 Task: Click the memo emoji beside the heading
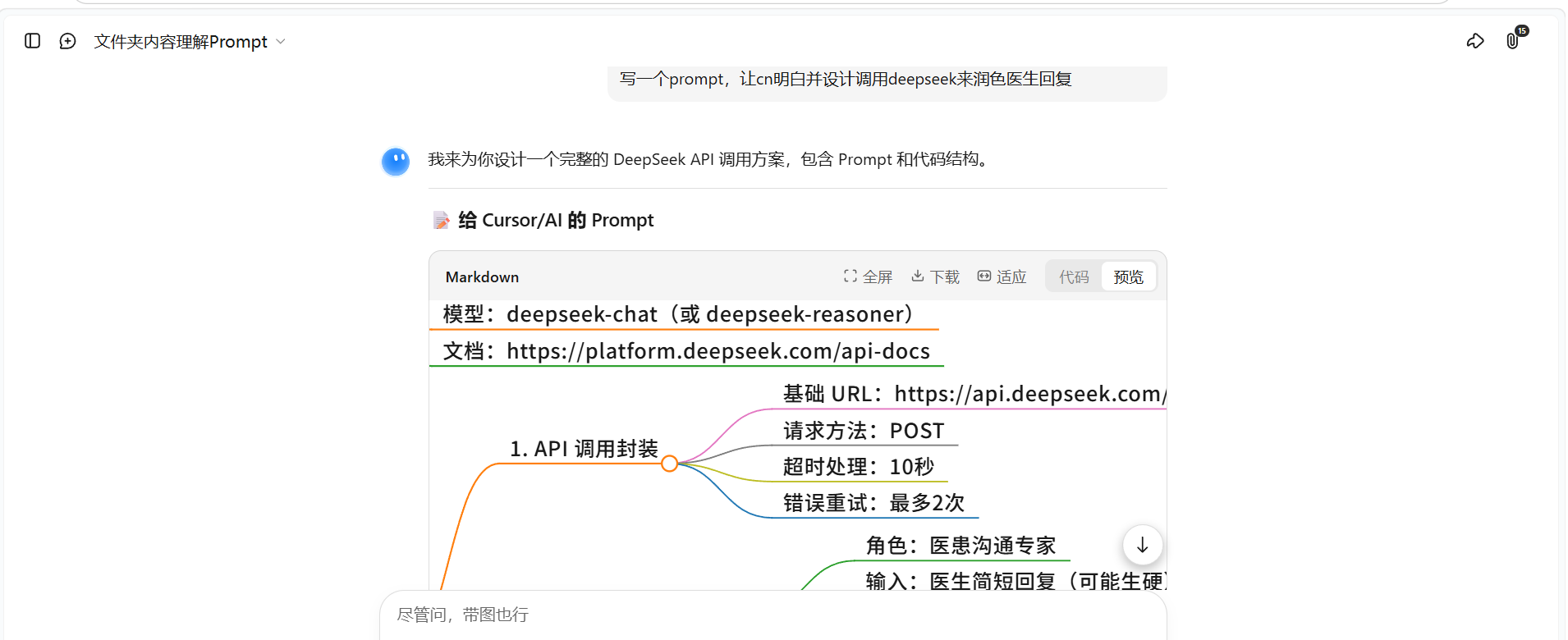tap(442, 220)
